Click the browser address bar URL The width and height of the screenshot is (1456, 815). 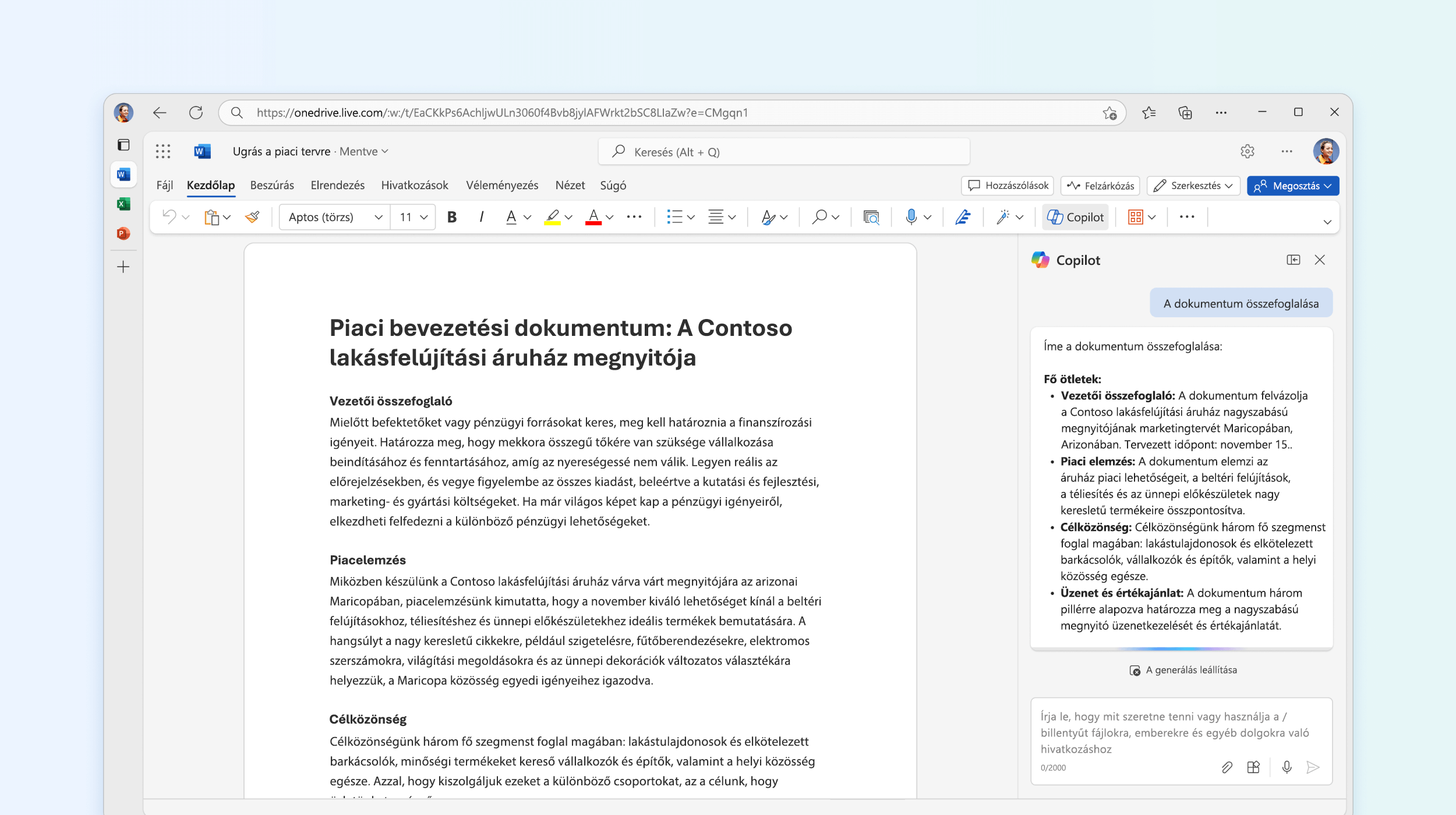pyautogui.click(x=502, y=112)
